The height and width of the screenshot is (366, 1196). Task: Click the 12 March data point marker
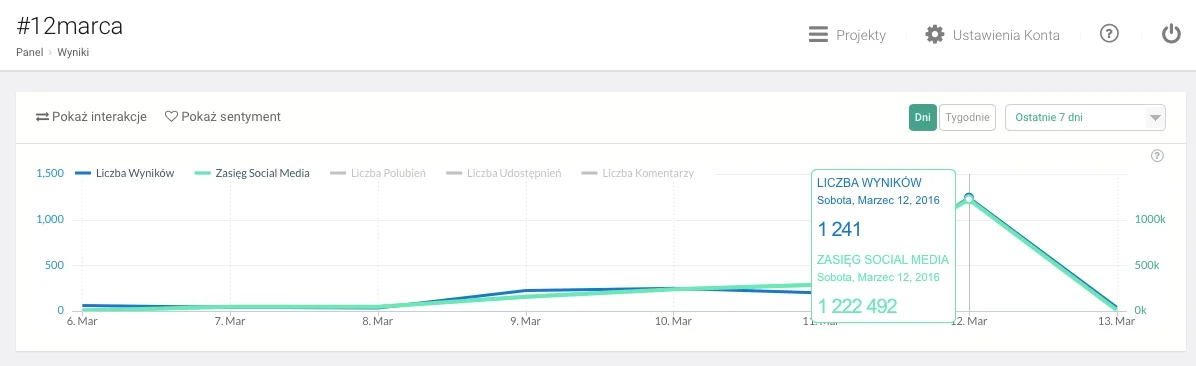point(969,198)
